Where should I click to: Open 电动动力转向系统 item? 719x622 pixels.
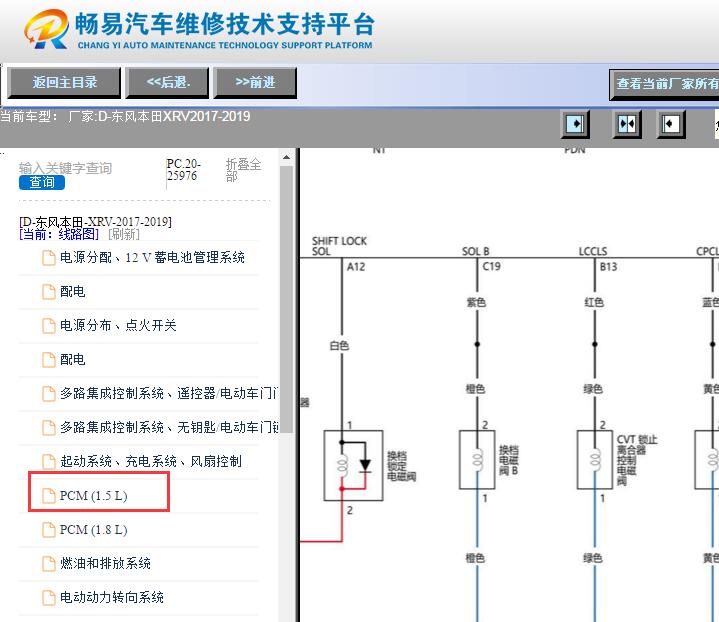112,597
